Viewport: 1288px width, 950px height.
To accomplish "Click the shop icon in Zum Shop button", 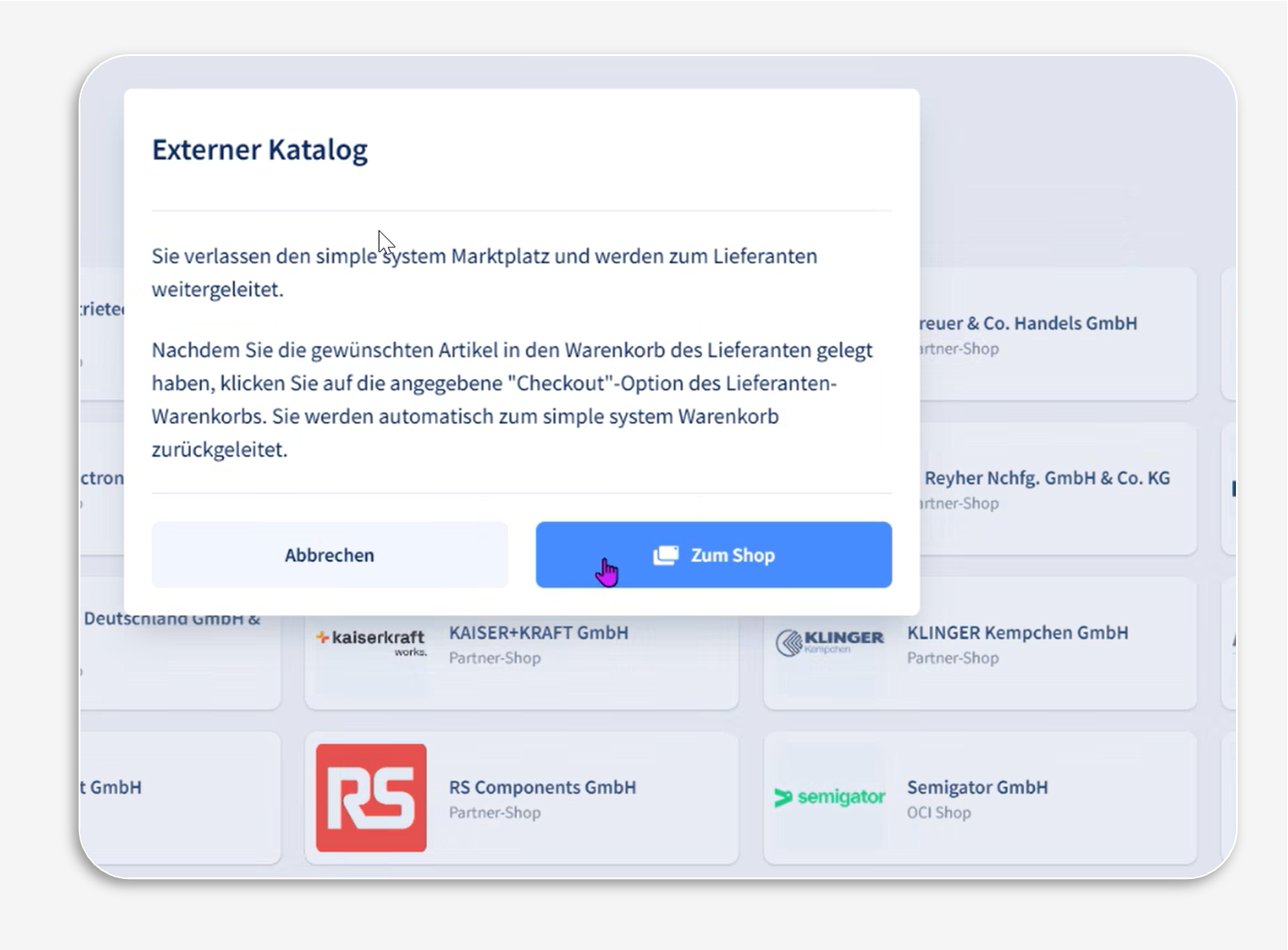I will click(x=665, y=555).
